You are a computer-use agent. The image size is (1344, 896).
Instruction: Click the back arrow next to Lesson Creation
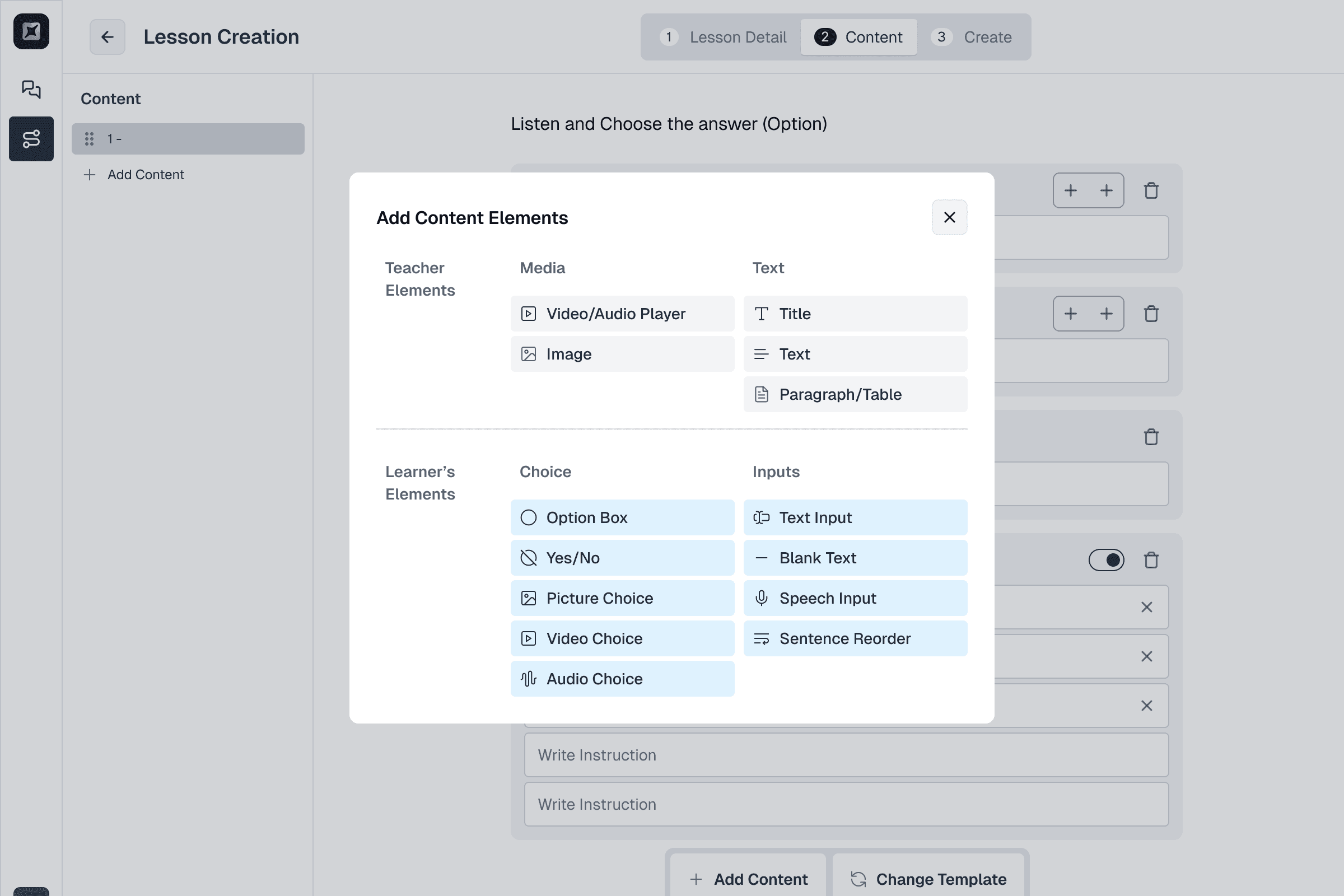(x=107, y=37)
